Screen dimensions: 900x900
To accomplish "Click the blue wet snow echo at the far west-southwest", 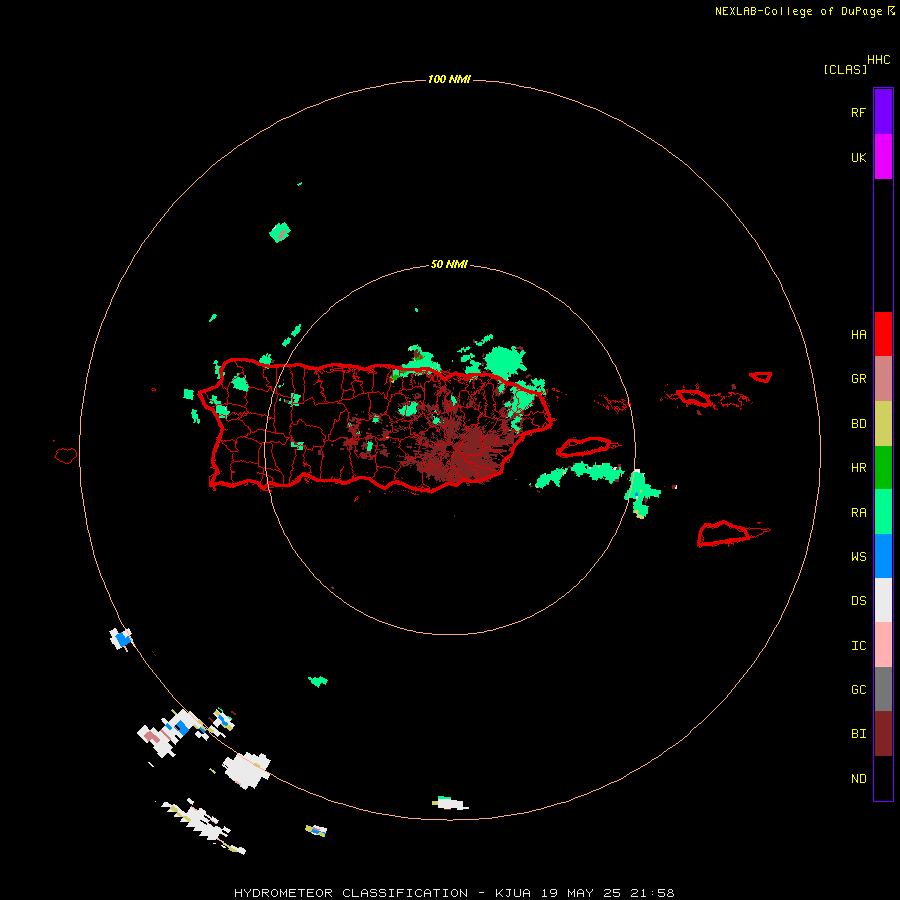I will coord(121,638).
